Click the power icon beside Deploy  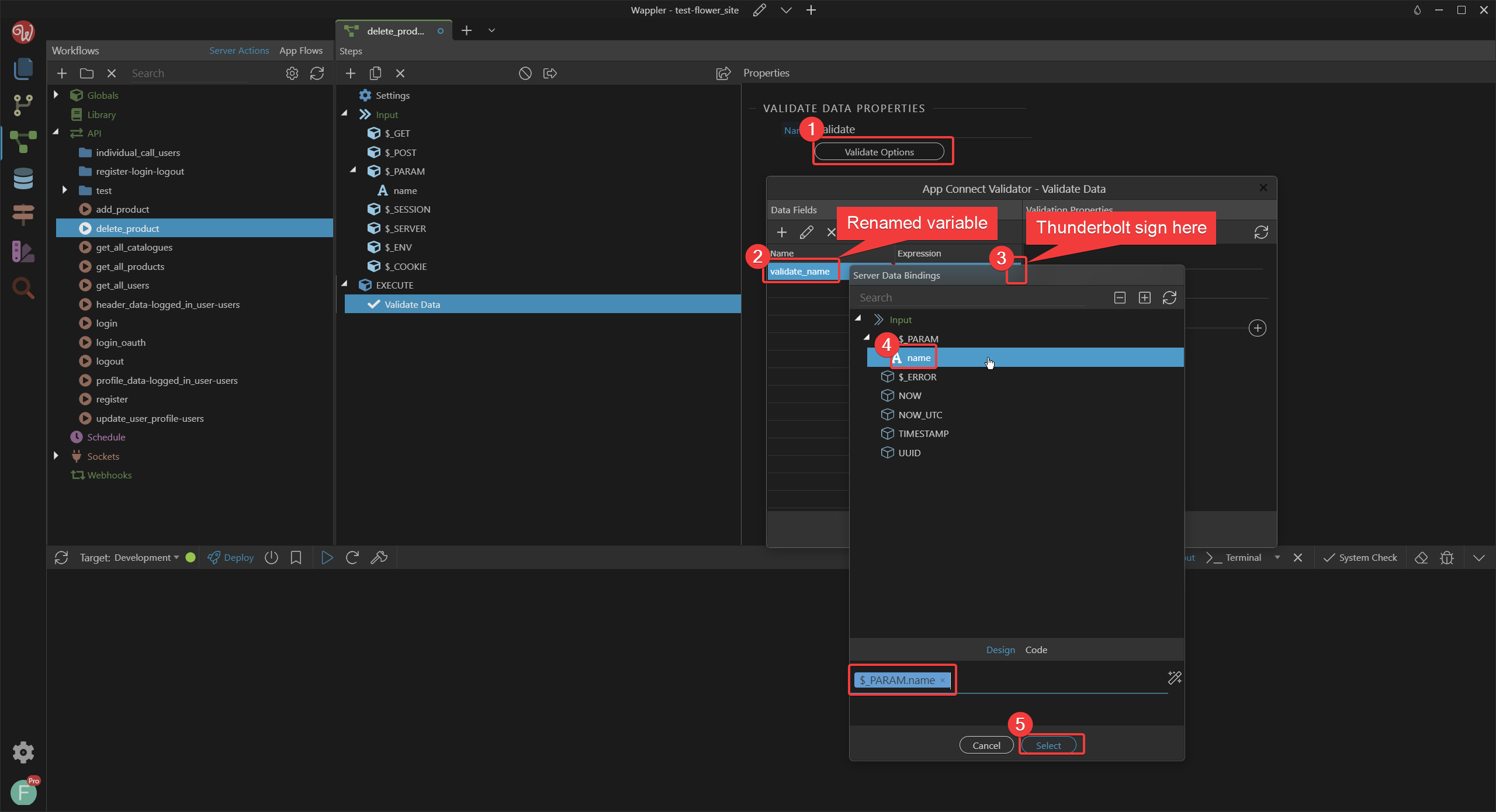click(271, 558)
